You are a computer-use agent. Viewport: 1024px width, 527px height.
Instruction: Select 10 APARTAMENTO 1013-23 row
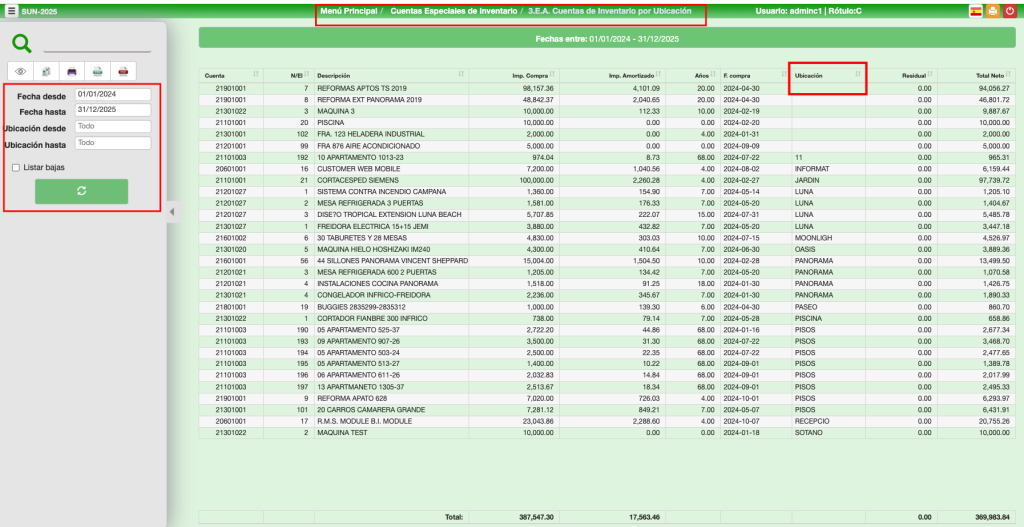click(x=607, y=157)
